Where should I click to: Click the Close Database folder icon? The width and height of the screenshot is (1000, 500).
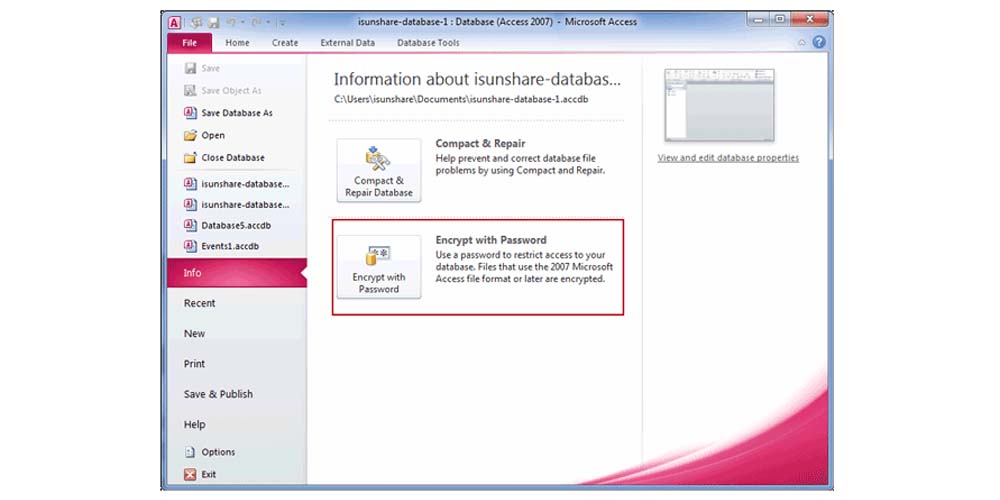(190, 158)
